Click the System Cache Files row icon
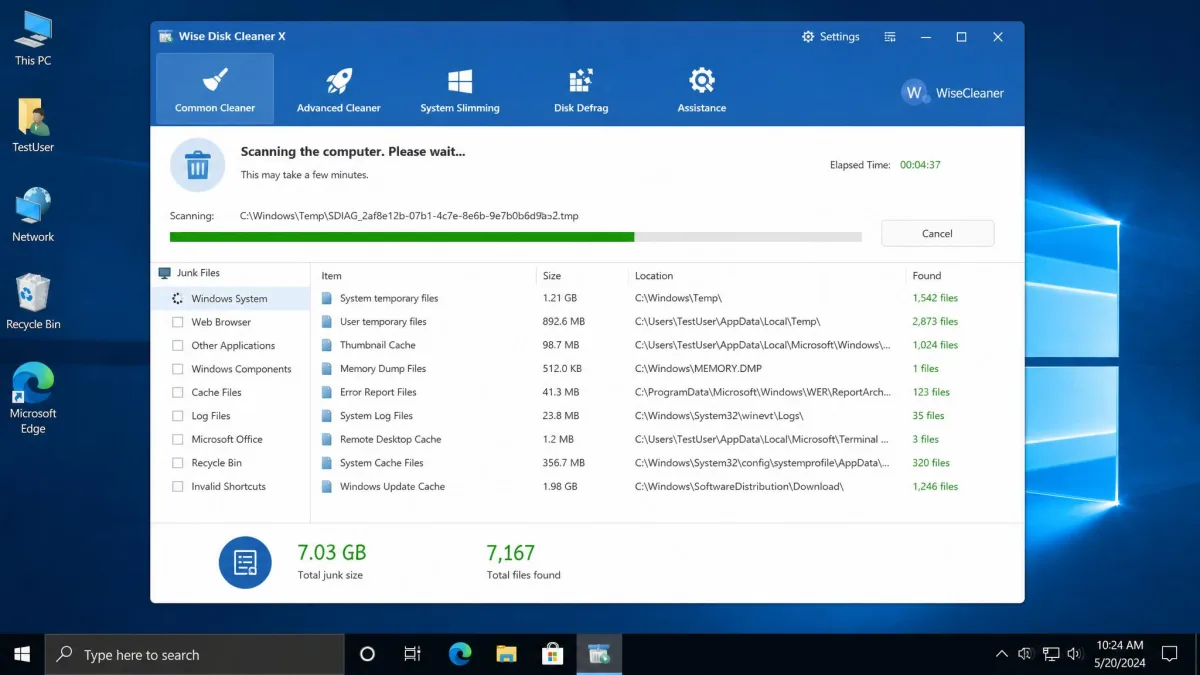 click(x=327, y=463)
